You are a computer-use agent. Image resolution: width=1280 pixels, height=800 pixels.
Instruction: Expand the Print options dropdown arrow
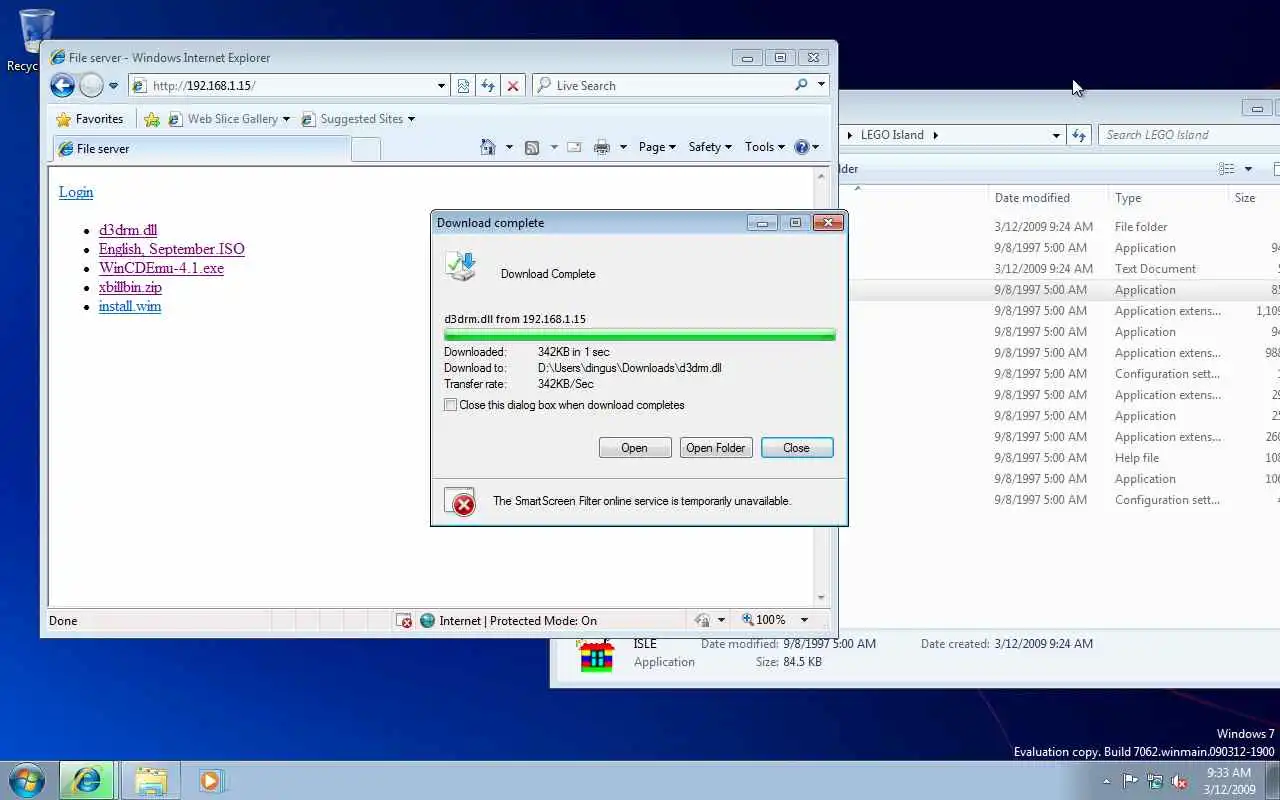[623, 147]
